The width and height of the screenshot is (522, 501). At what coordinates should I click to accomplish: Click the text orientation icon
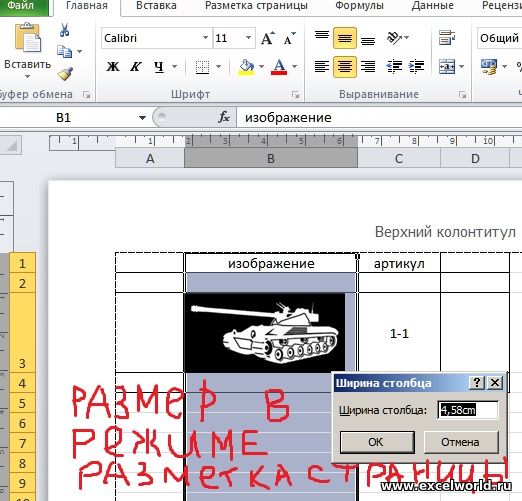(x=397, y=37)
